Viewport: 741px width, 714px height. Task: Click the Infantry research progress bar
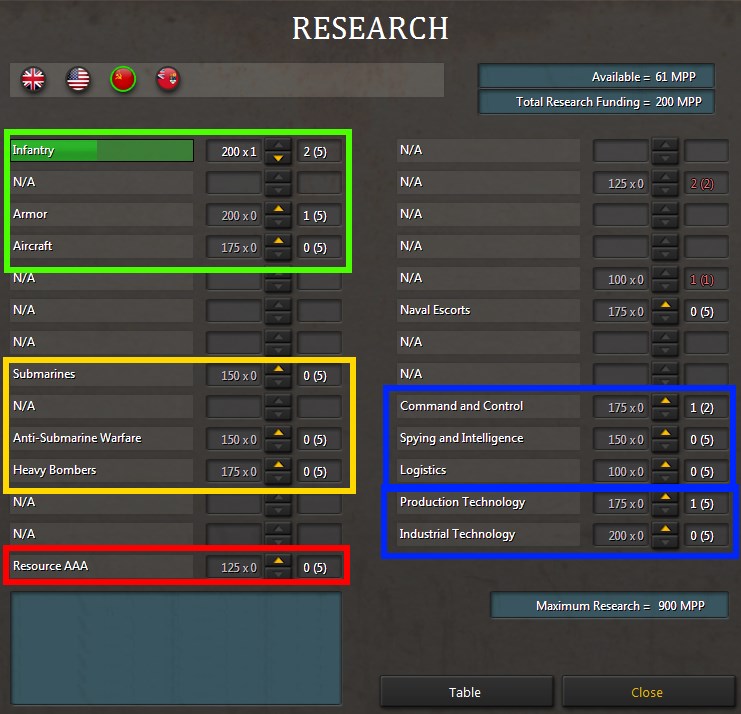(x=102, y=150)
